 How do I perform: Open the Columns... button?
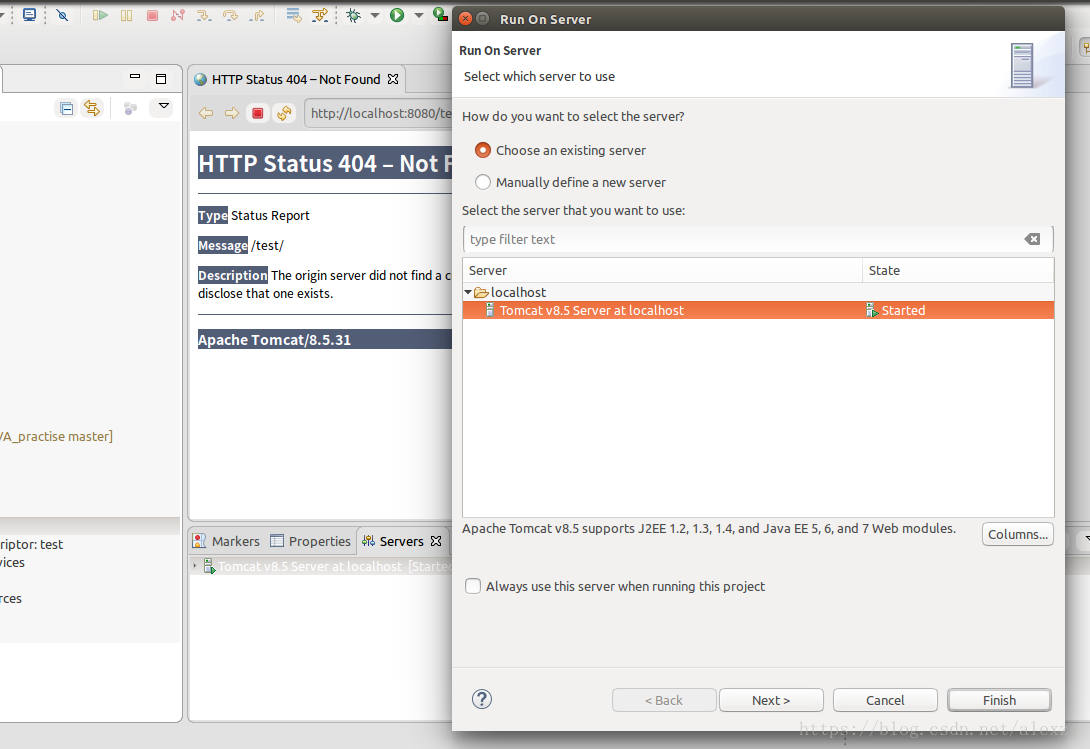tap(1018, 534)
